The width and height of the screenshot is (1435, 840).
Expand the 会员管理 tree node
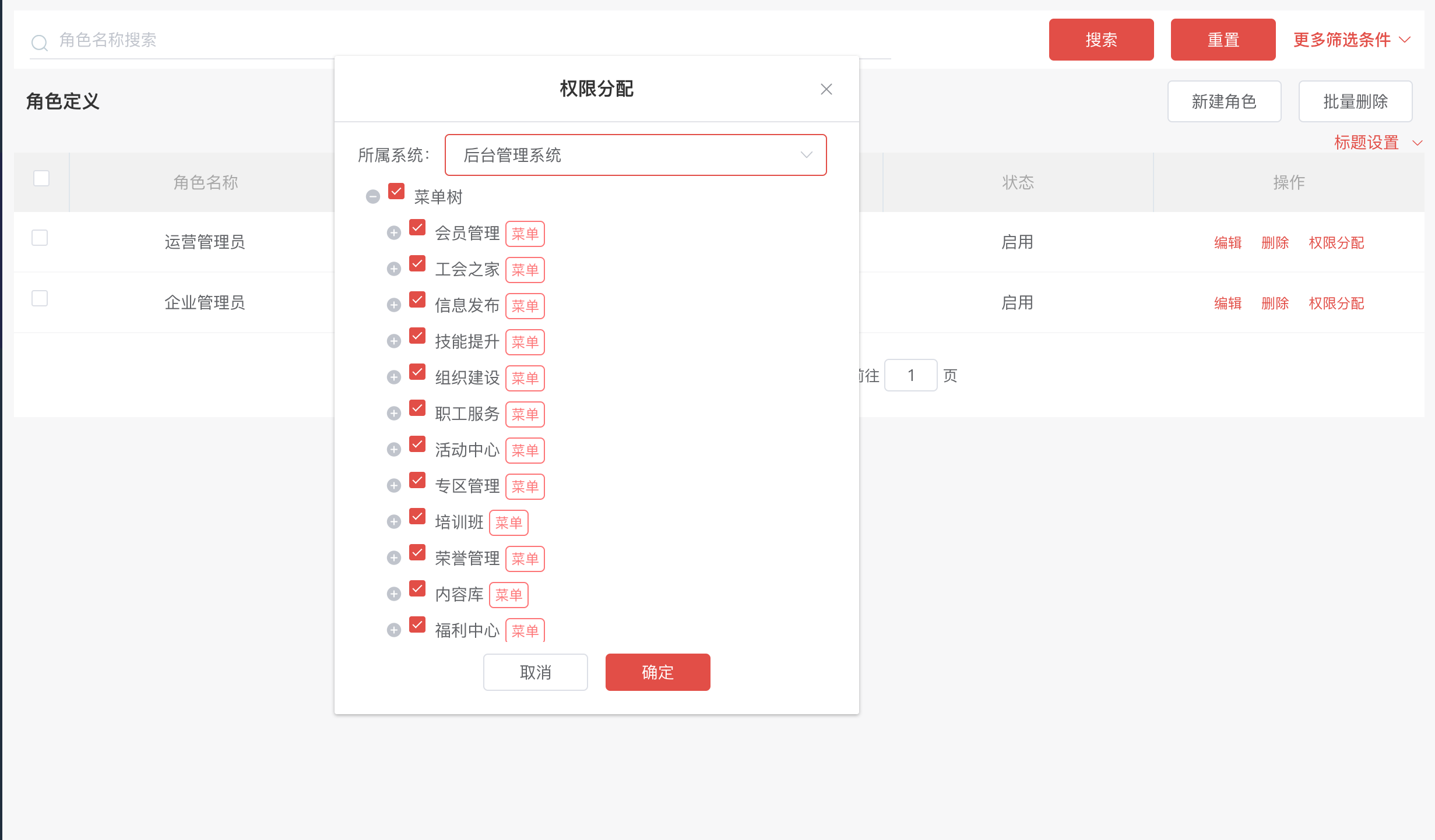click(x=394, y=233)
